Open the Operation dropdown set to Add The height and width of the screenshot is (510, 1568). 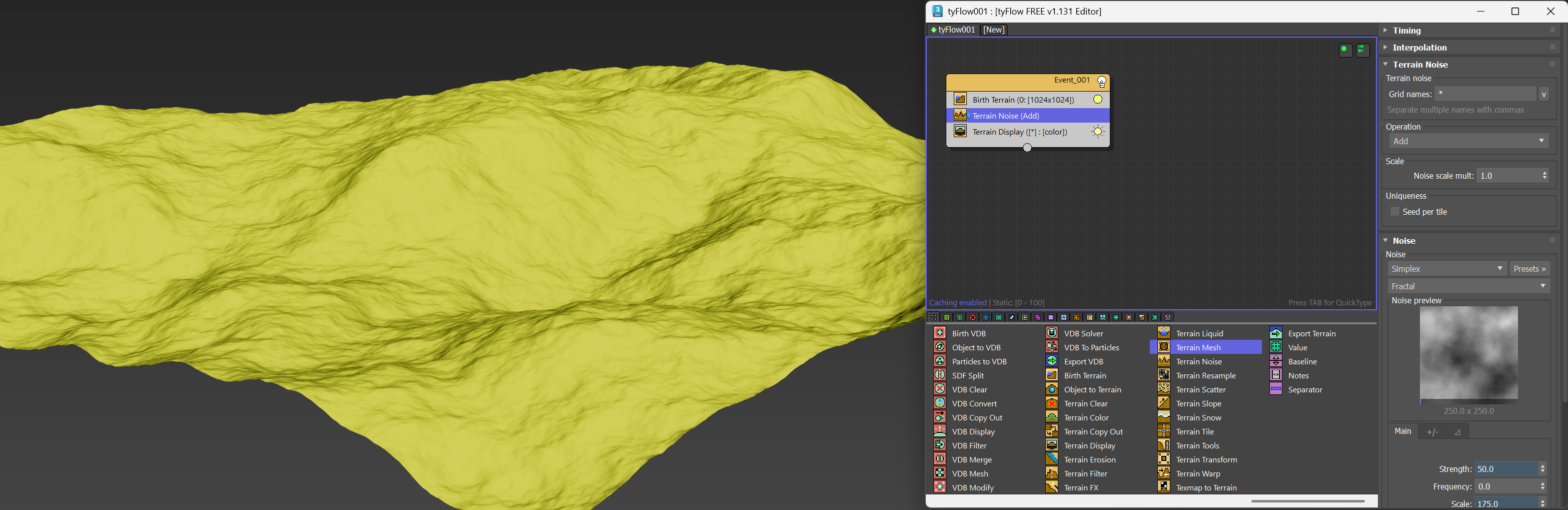1468,141
